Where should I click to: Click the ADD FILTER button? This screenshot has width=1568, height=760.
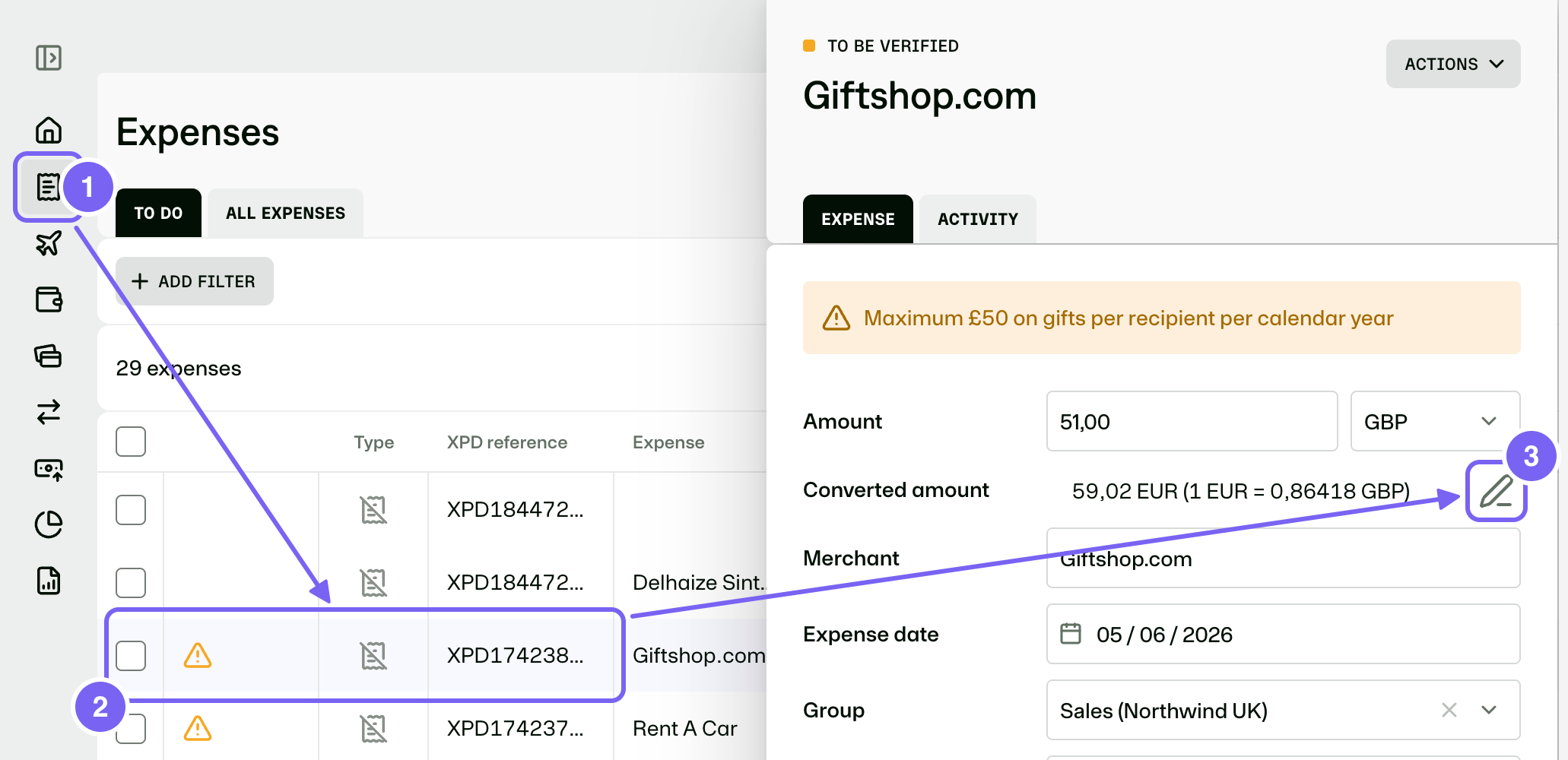tap(195, 281)
